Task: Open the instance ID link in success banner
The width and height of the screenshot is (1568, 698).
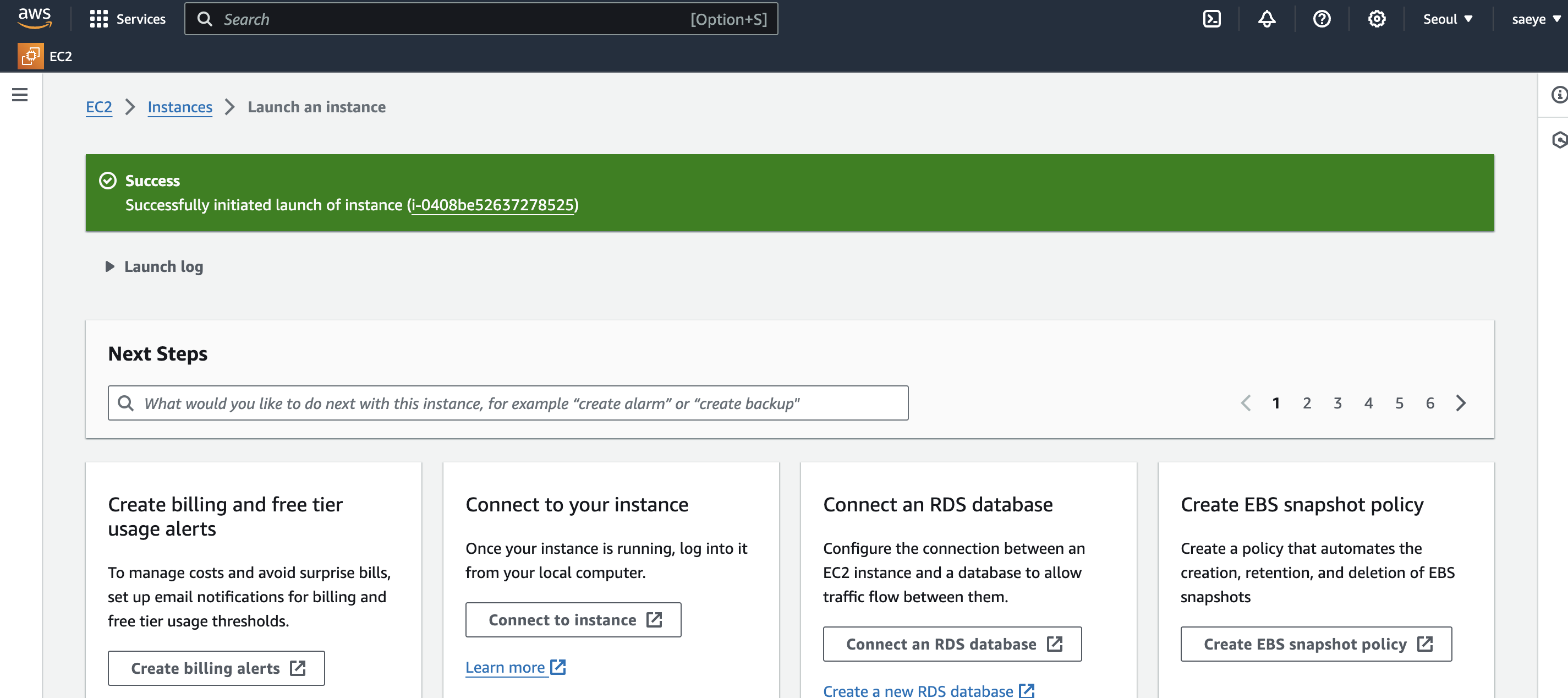Action: point(492,205)
